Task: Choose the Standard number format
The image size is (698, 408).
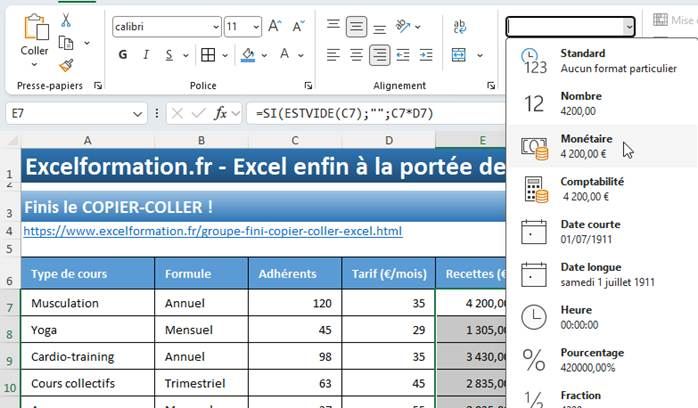Action: point(602,61)
